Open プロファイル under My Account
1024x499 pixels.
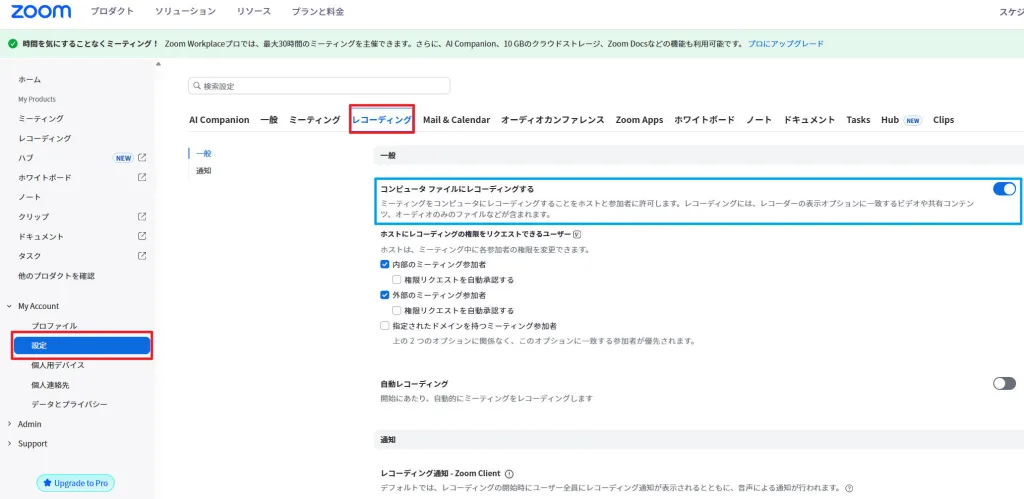click(x=54, y=326)
